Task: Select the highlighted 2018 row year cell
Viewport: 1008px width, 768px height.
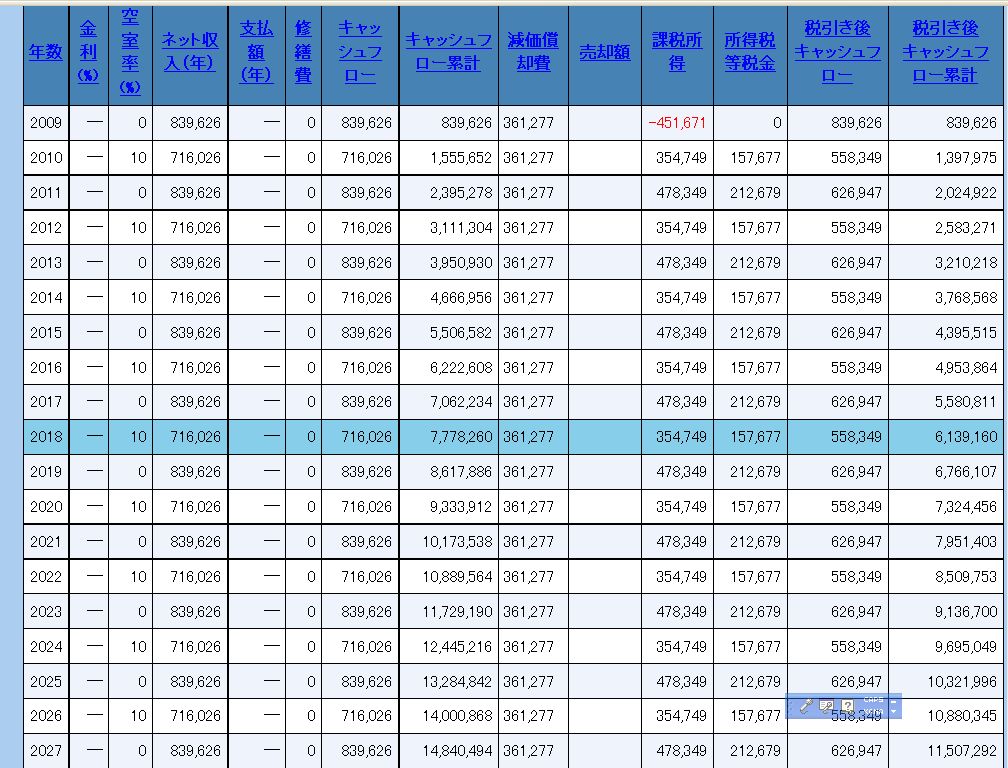Action: pos(46,437)
